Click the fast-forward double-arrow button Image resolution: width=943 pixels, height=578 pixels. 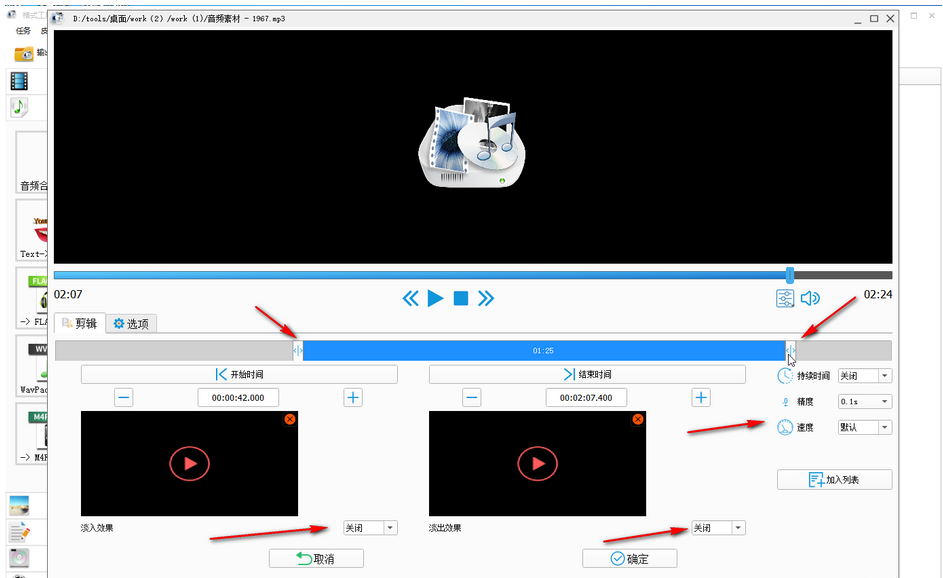tap(486, 298)
